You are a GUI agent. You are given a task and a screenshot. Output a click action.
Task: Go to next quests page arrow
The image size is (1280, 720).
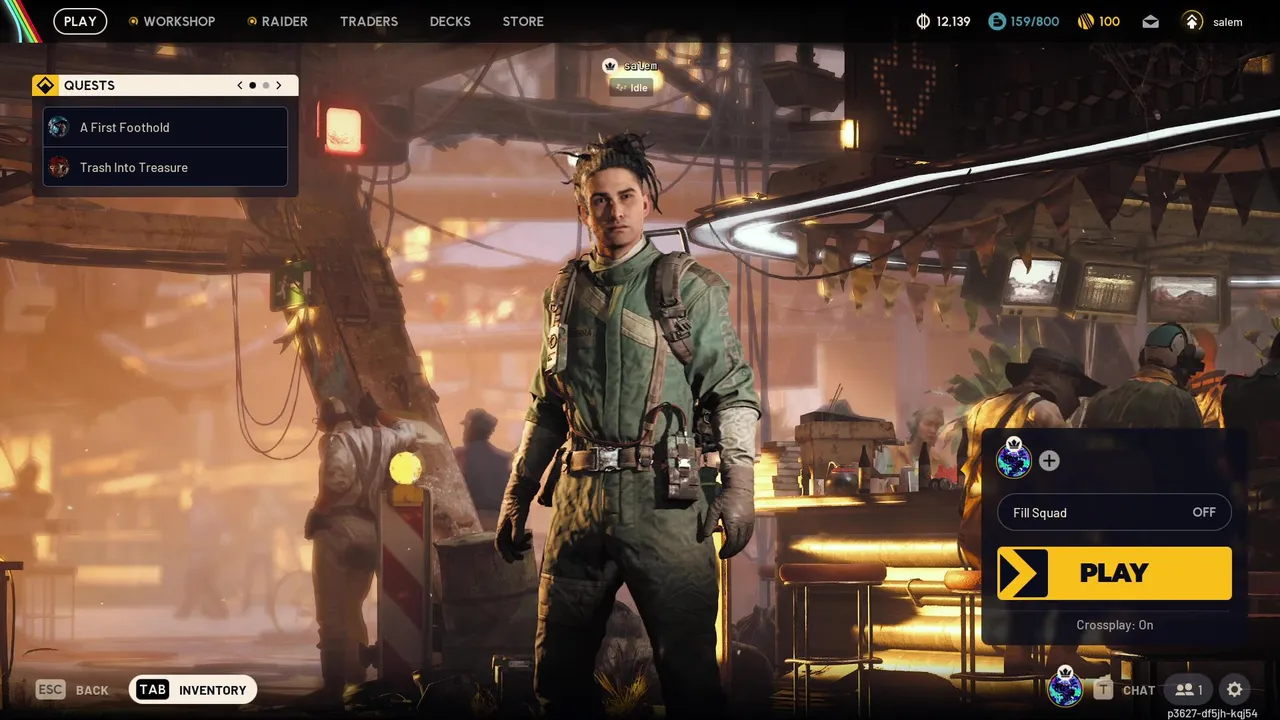point(279,86)
